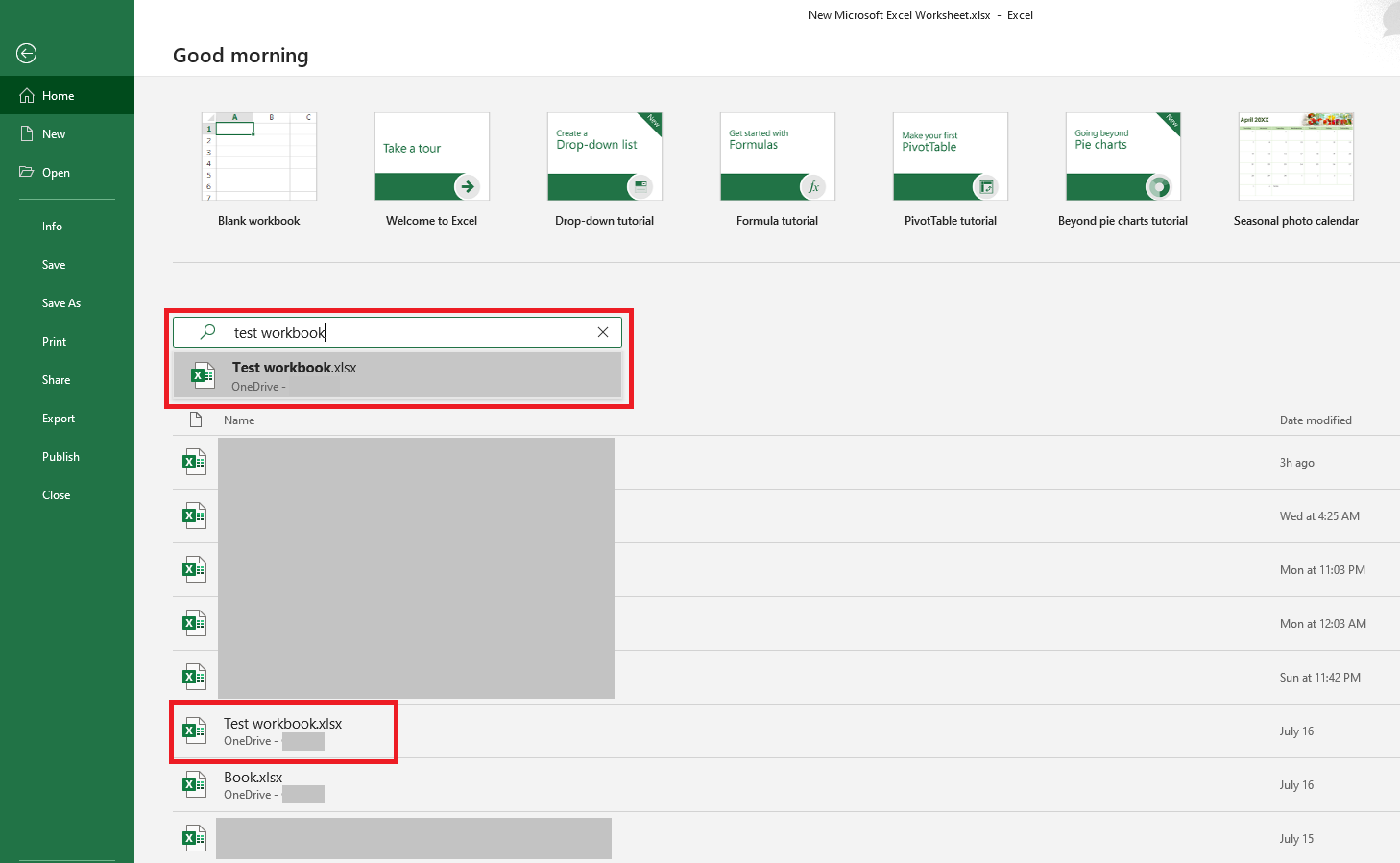This screenshot has height=863, width=1400.
Task: Create a Blank workbook from template thumbnail
Action: (x=259, y=156)
